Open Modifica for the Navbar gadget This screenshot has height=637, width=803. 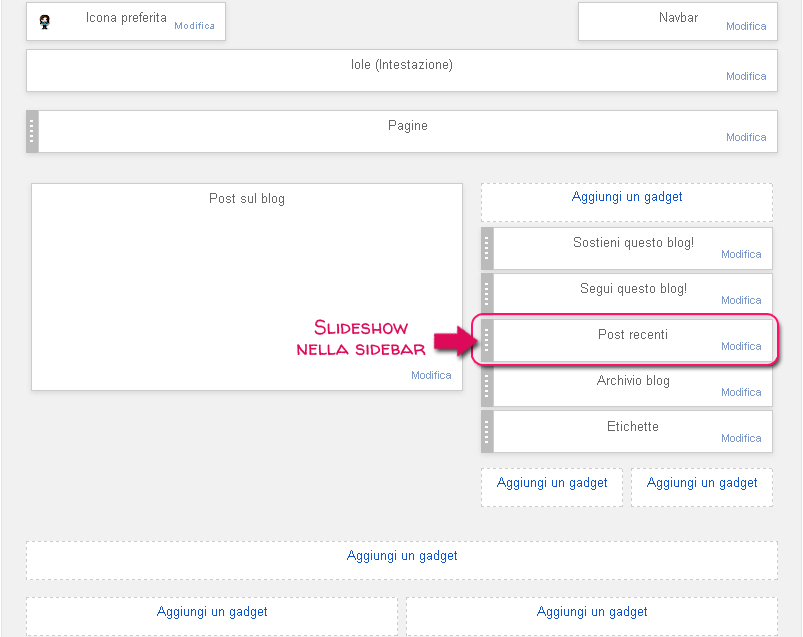(x=746, y=27)
